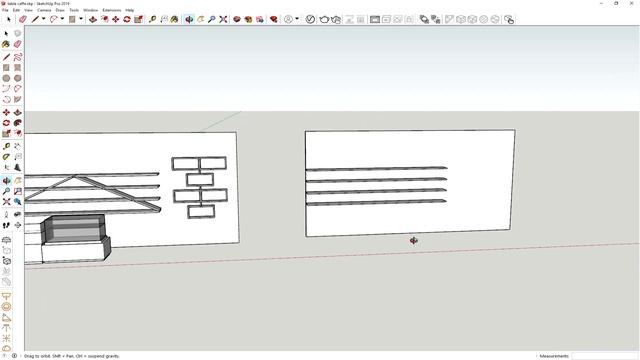The width and height of the screenshot is (640, 360).
Task: Select the Line tool in left toolbar
Action: click(x=6, y=57)
